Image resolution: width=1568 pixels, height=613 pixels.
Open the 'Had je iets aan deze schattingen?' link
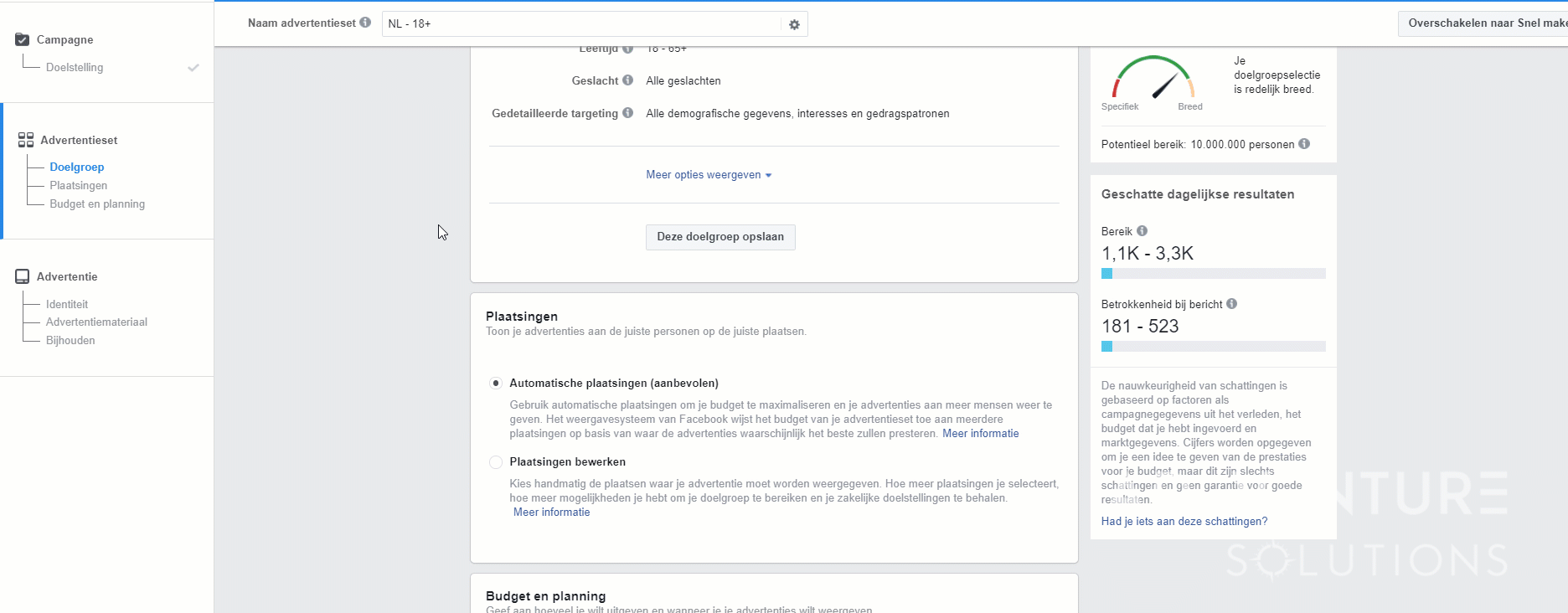1184,521
